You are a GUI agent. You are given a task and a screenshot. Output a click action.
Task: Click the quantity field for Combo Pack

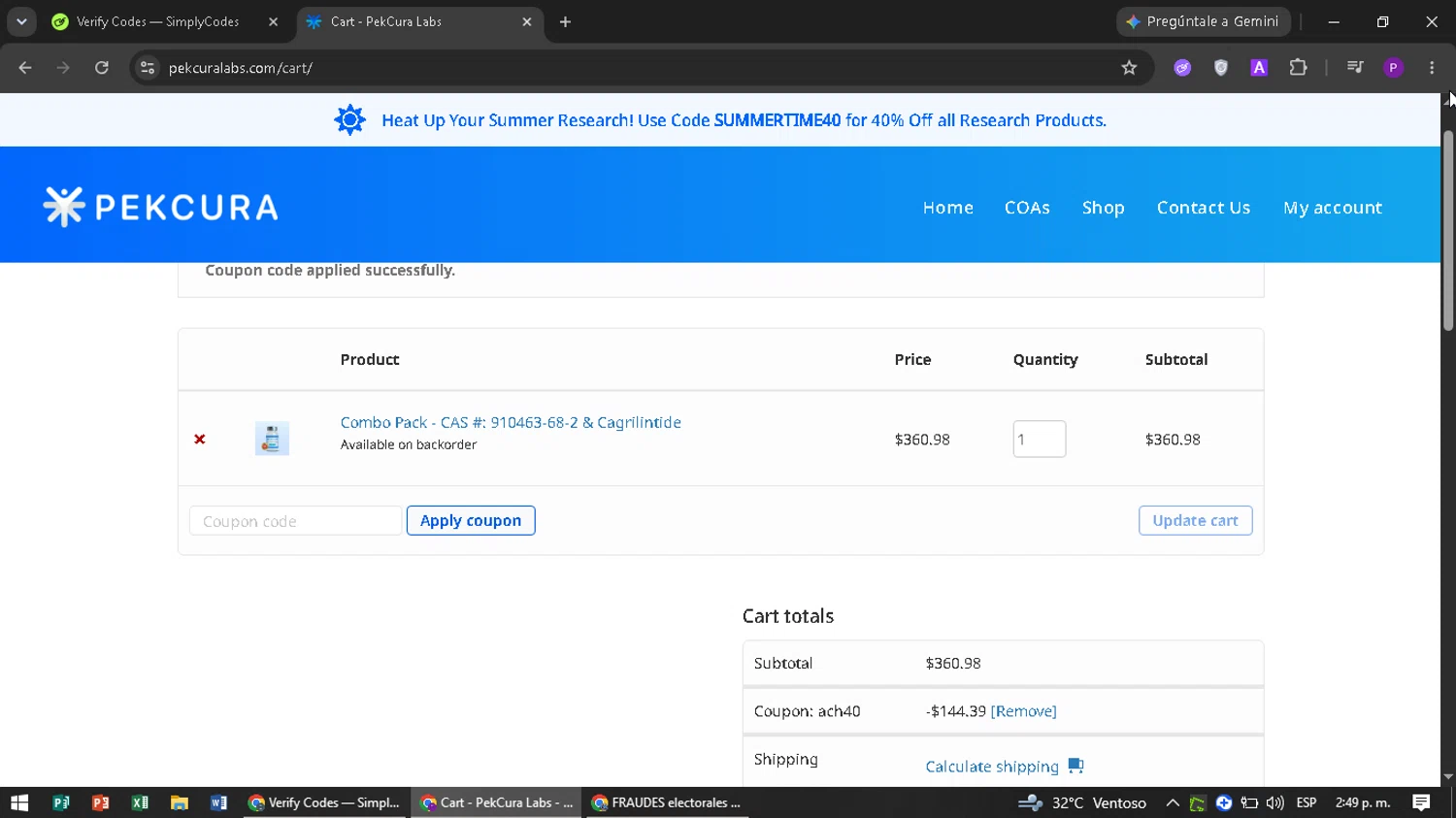(1039, 439)
